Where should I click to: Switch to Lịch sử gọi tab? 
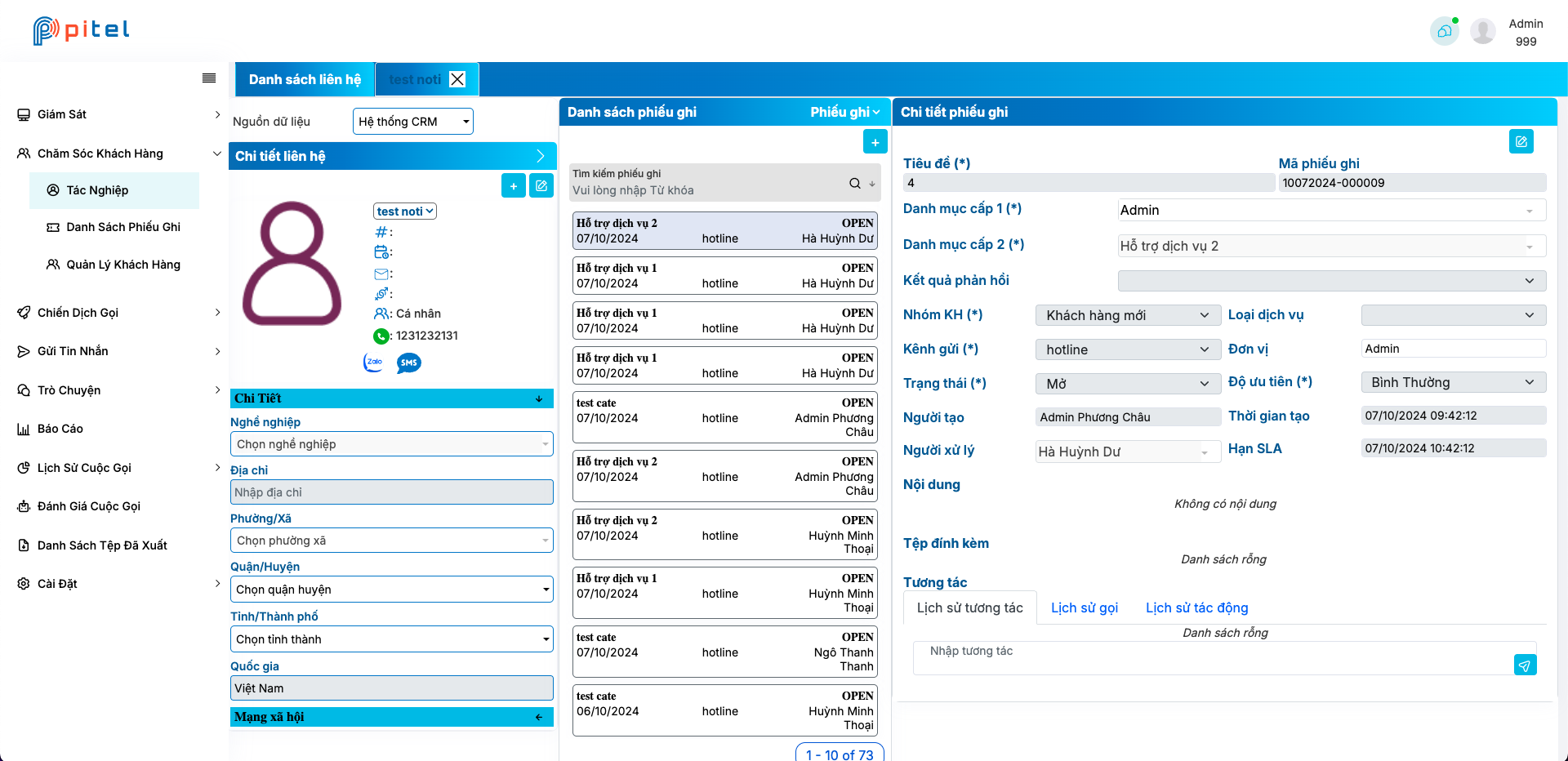click(x=1085, y=607)
